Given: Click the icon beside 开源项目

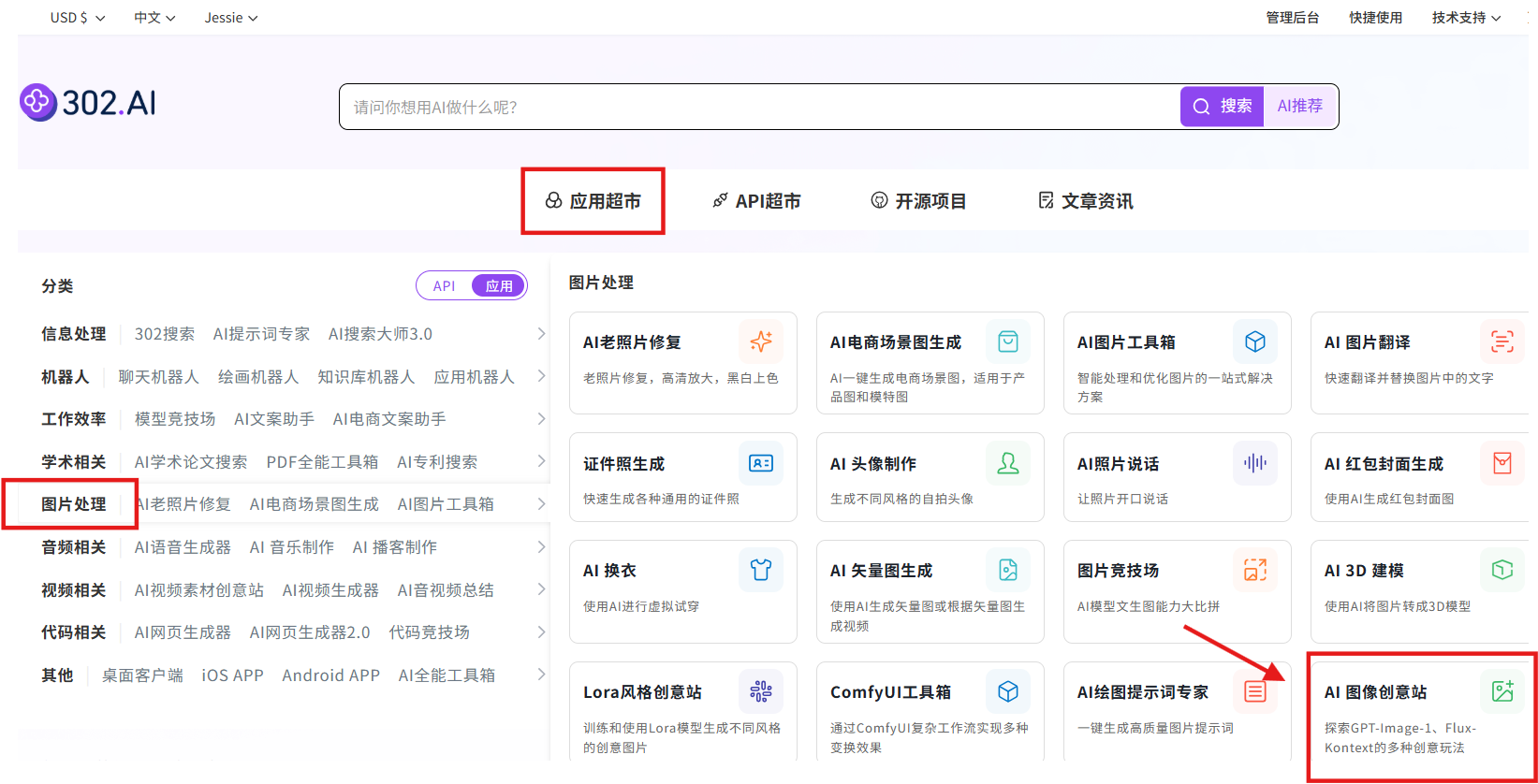Looking at the screenshot, I should pos(879,200).
